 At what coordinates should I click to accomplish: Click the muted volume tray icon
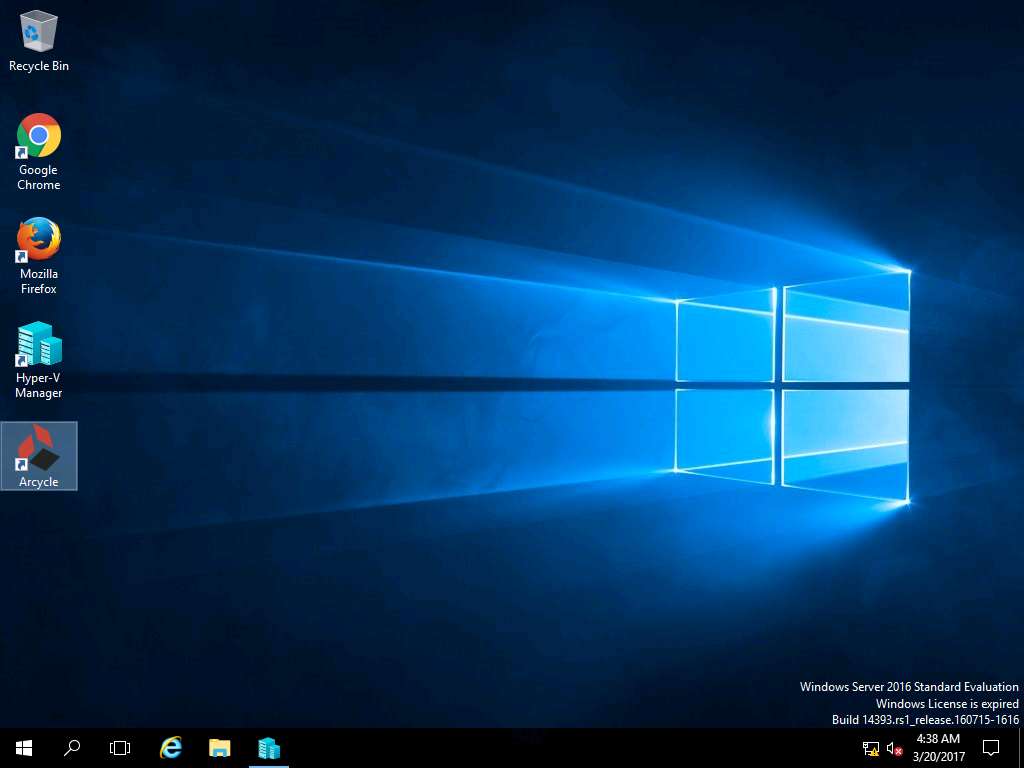click(x=894, y=748)
